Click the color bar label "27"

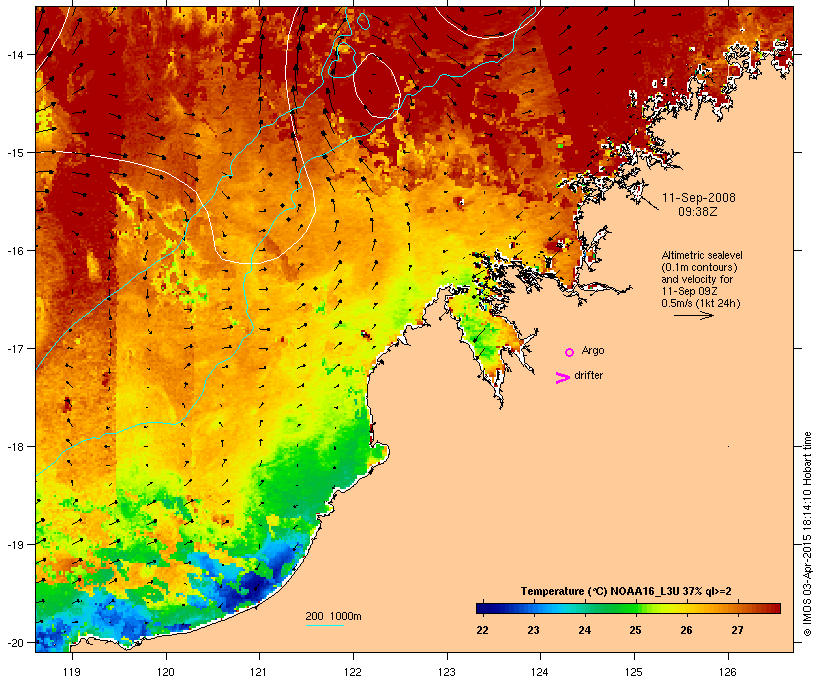737,630
